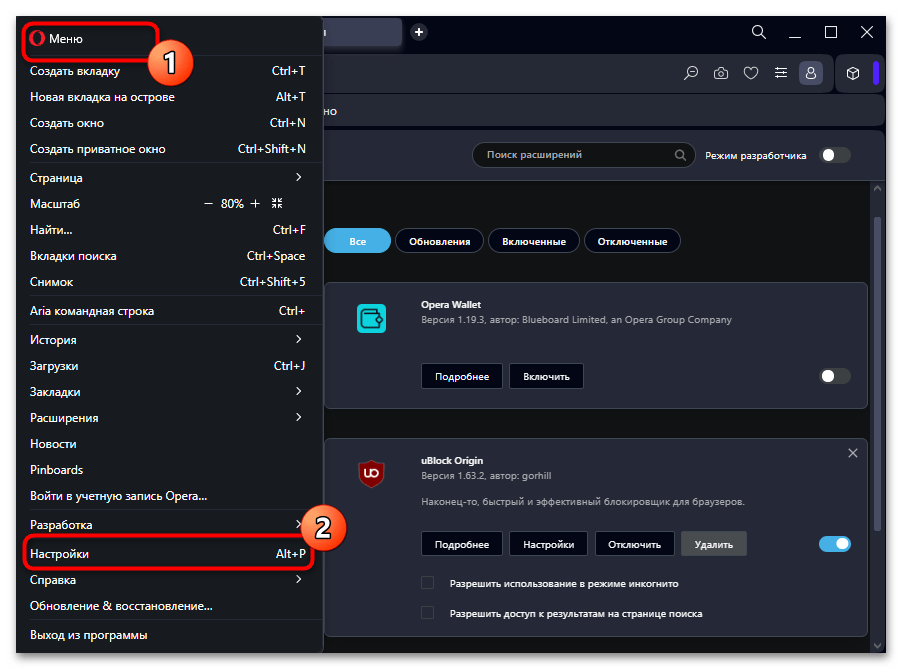Click the scroll-down arrow of extensions page
Image resolution: width=902 pixels, height=669 pixels.
(x=877, y=645)
